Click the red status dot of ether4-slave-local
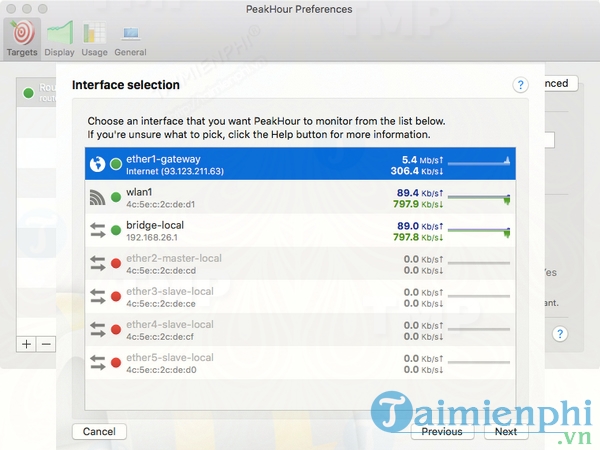600x450 pixels. [x=116, y=330]
